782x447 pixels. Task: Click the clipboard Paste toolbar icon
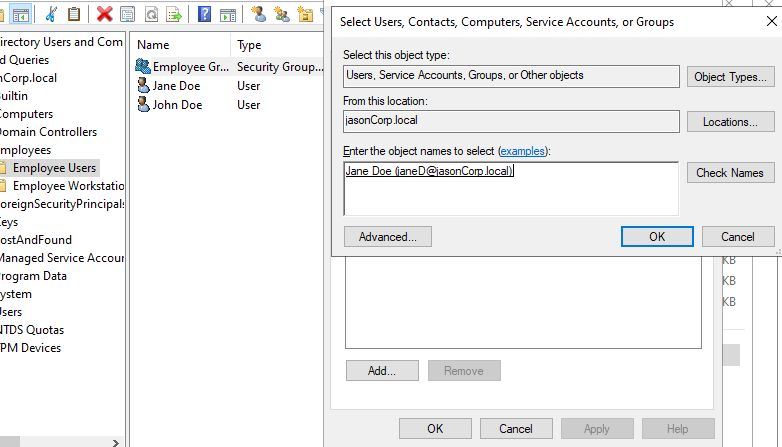click(x=74, y=14)
